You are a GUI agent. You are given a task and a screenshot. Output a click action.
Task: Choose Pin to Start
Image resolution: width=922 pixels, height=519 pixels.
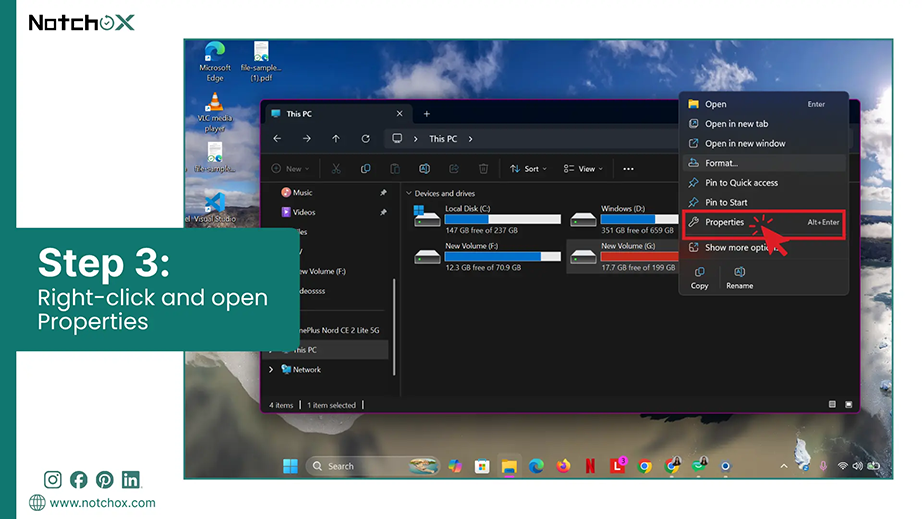pyautogui.click(x=764, y=202)
